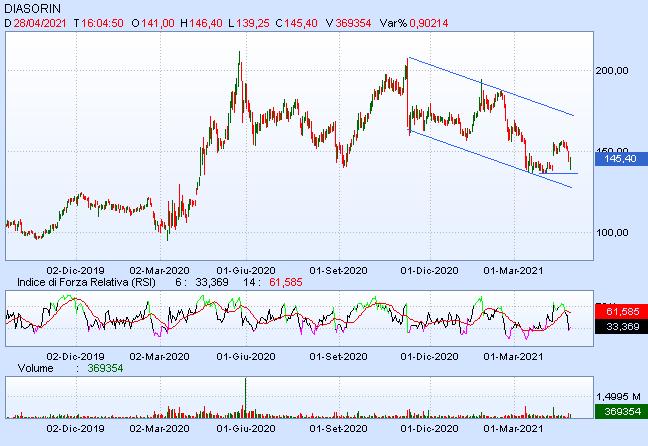Click 01-Dic-2020 date on RSI panel axis
This screenshot has height=446, width=648.
click(429, 356)
